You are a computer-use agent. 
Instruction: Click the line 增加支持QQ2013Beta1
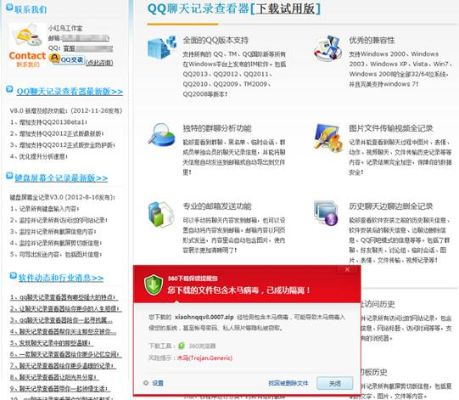pos(49,122)
